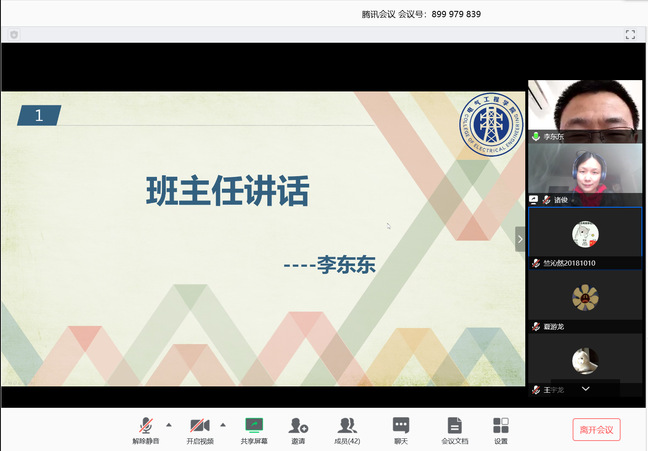Open the Members (成员) list
Screen dimensions: 648x451
point(347,427)
